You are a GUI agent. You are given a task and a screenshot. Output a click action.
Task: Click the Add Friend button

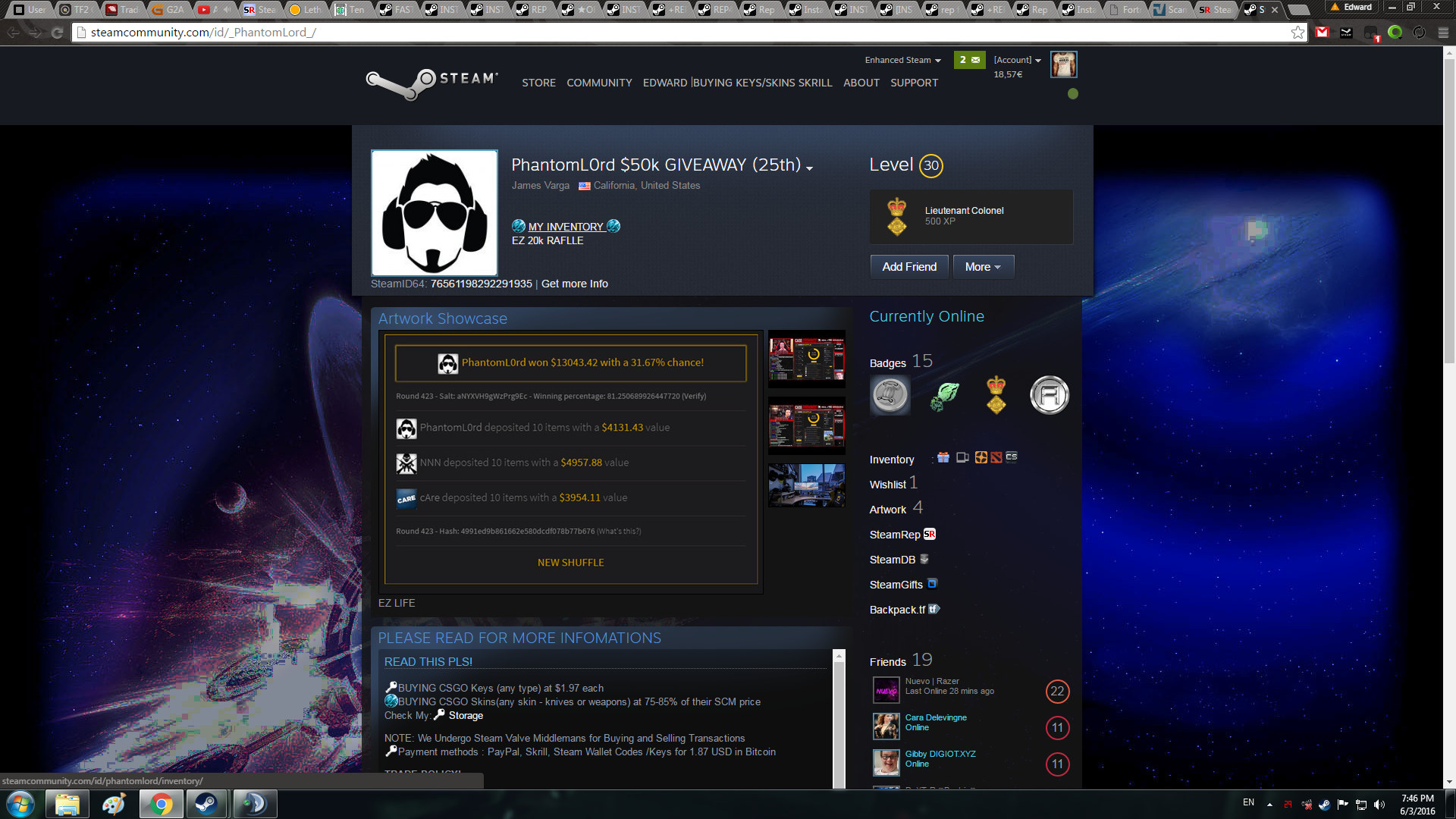908,267
